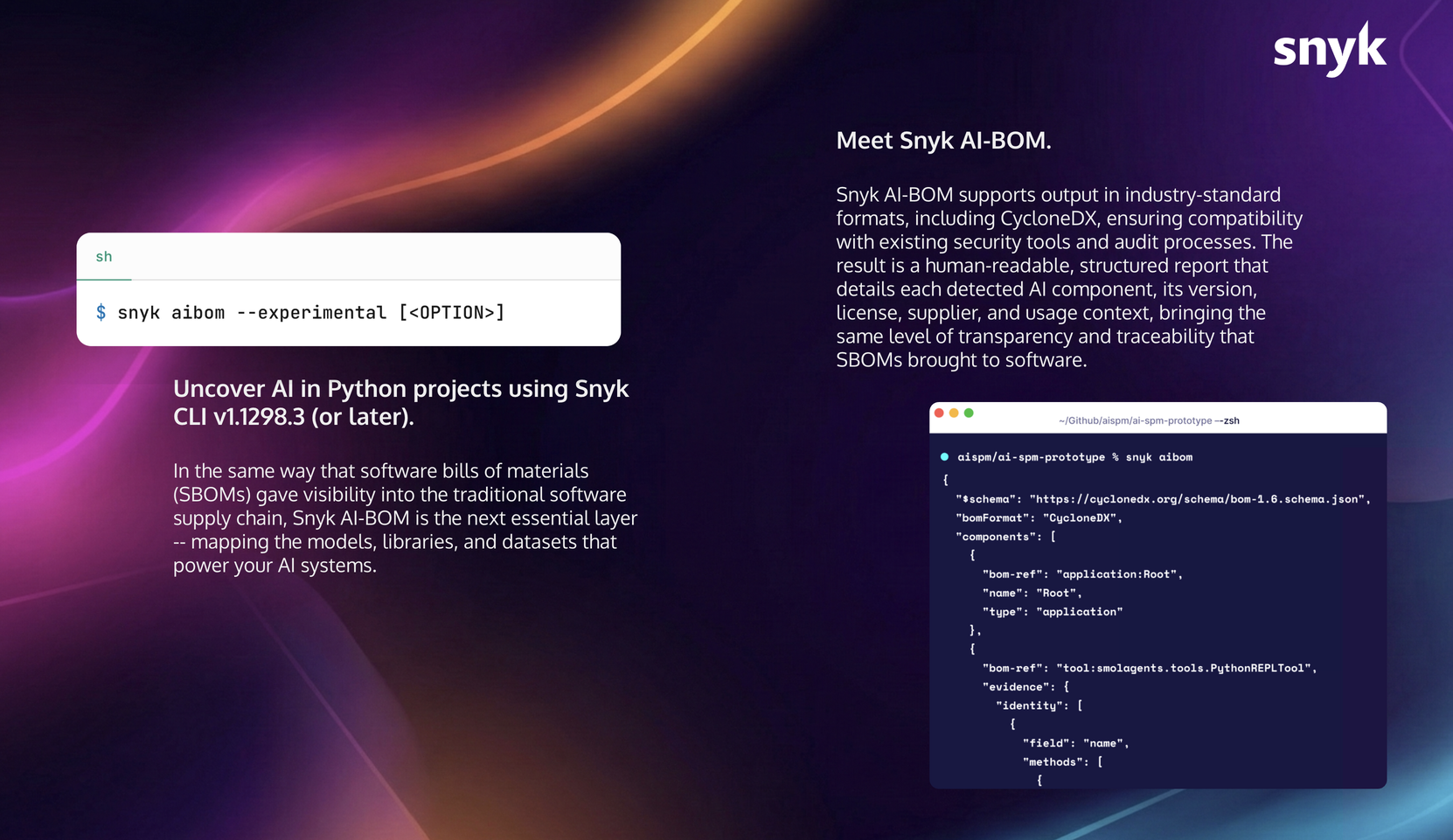Expand the methods array under identity
This screenshot has width=1453, height=840.
pos(1060,761)
